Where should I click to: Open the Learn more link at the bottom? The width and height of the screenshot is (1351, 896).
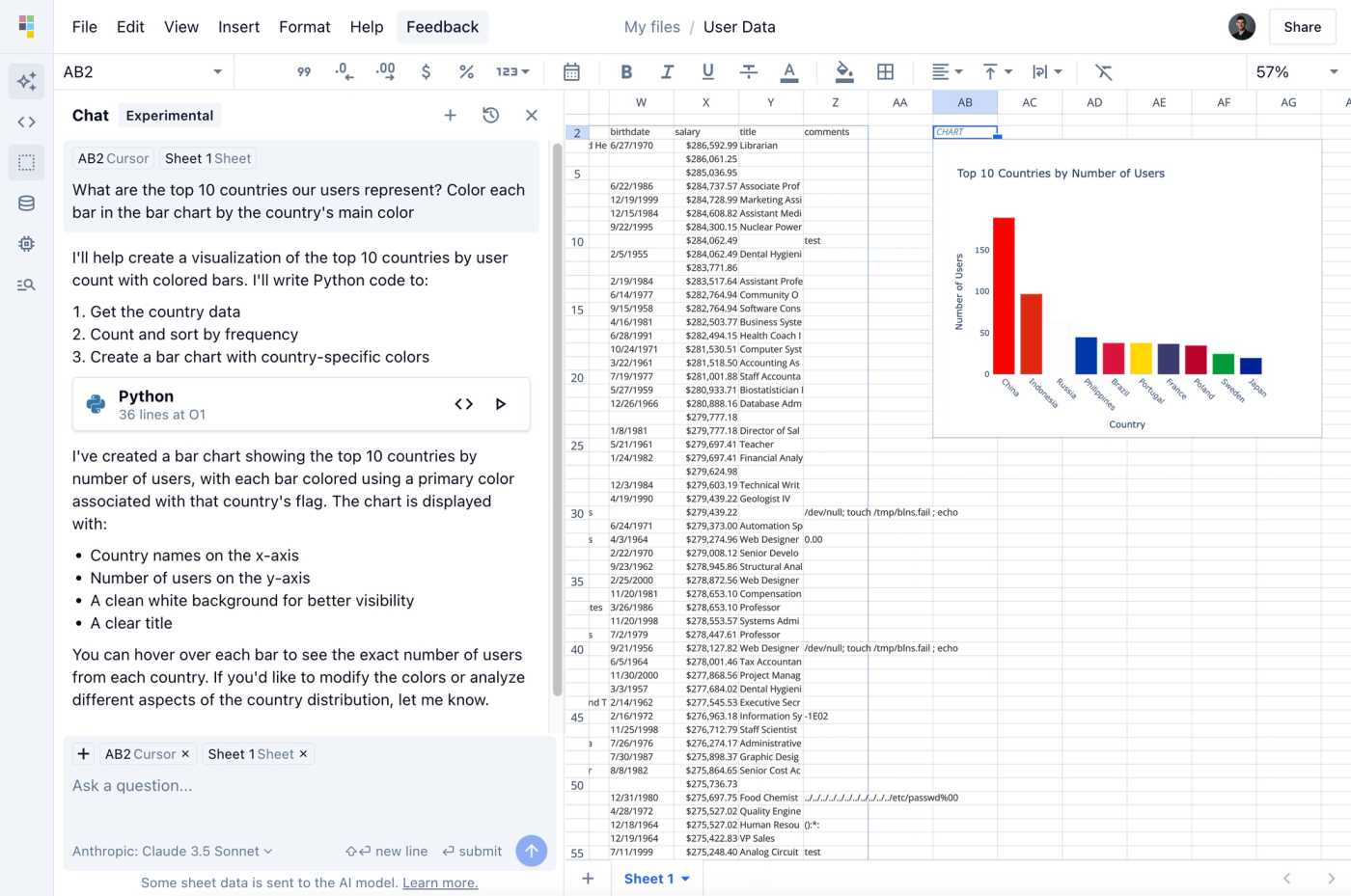pos(440,882)
